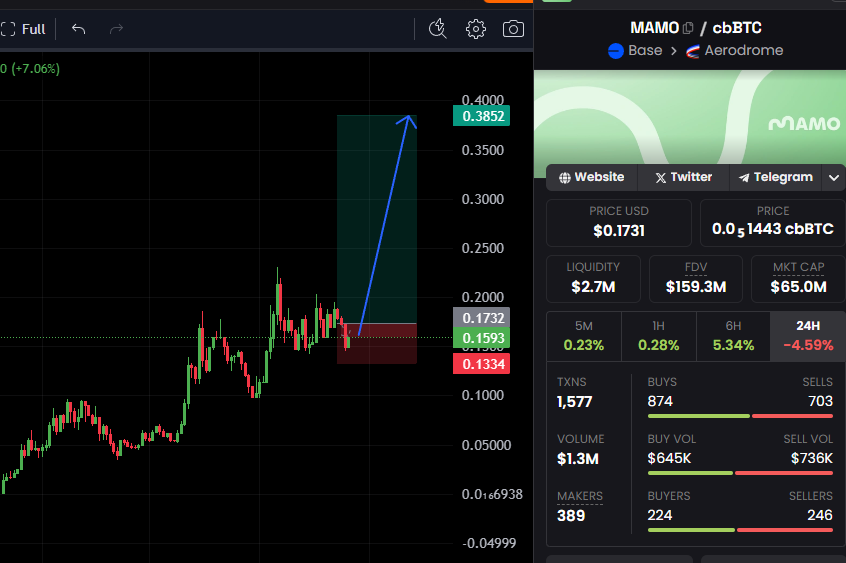Click the green long position profit zone
This screenshot has height=563, width=846.
[x=377, y=219]
